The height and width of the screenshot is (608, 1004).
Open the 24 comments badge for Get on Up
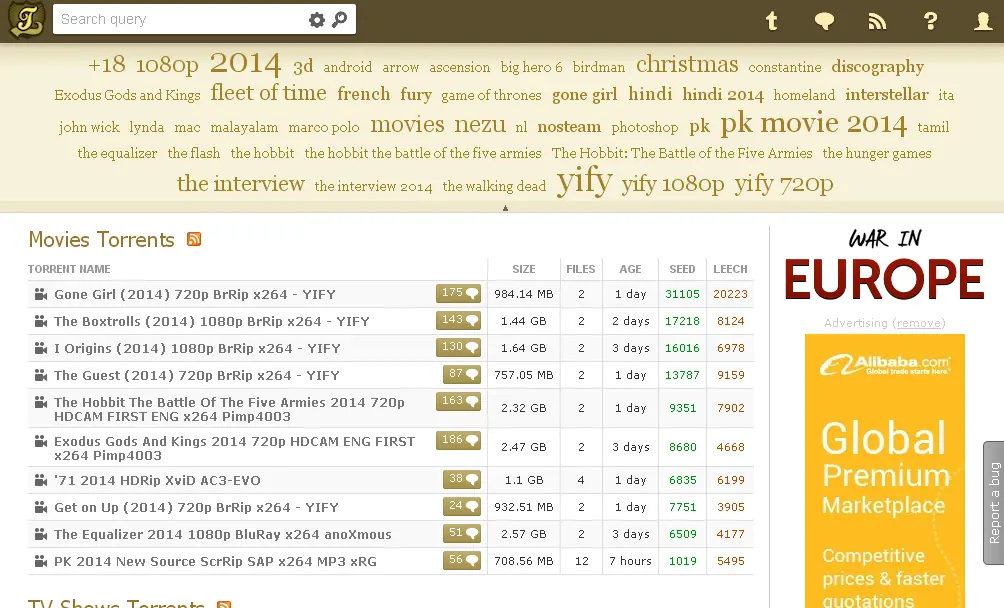[462, 506]
